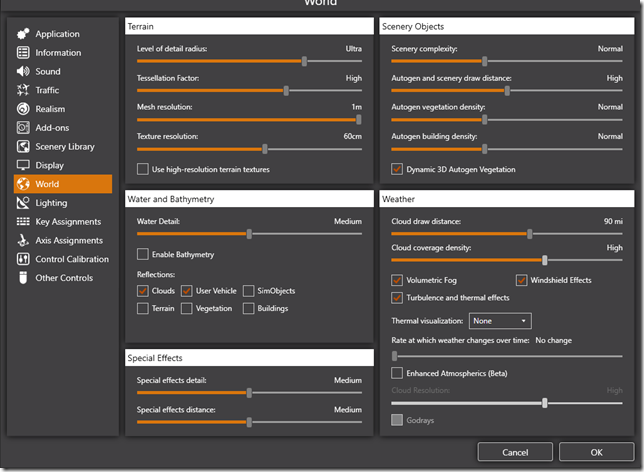Uncheck Clouds reflections
Viewport: 644px width, 472px height.
[143, 291]
